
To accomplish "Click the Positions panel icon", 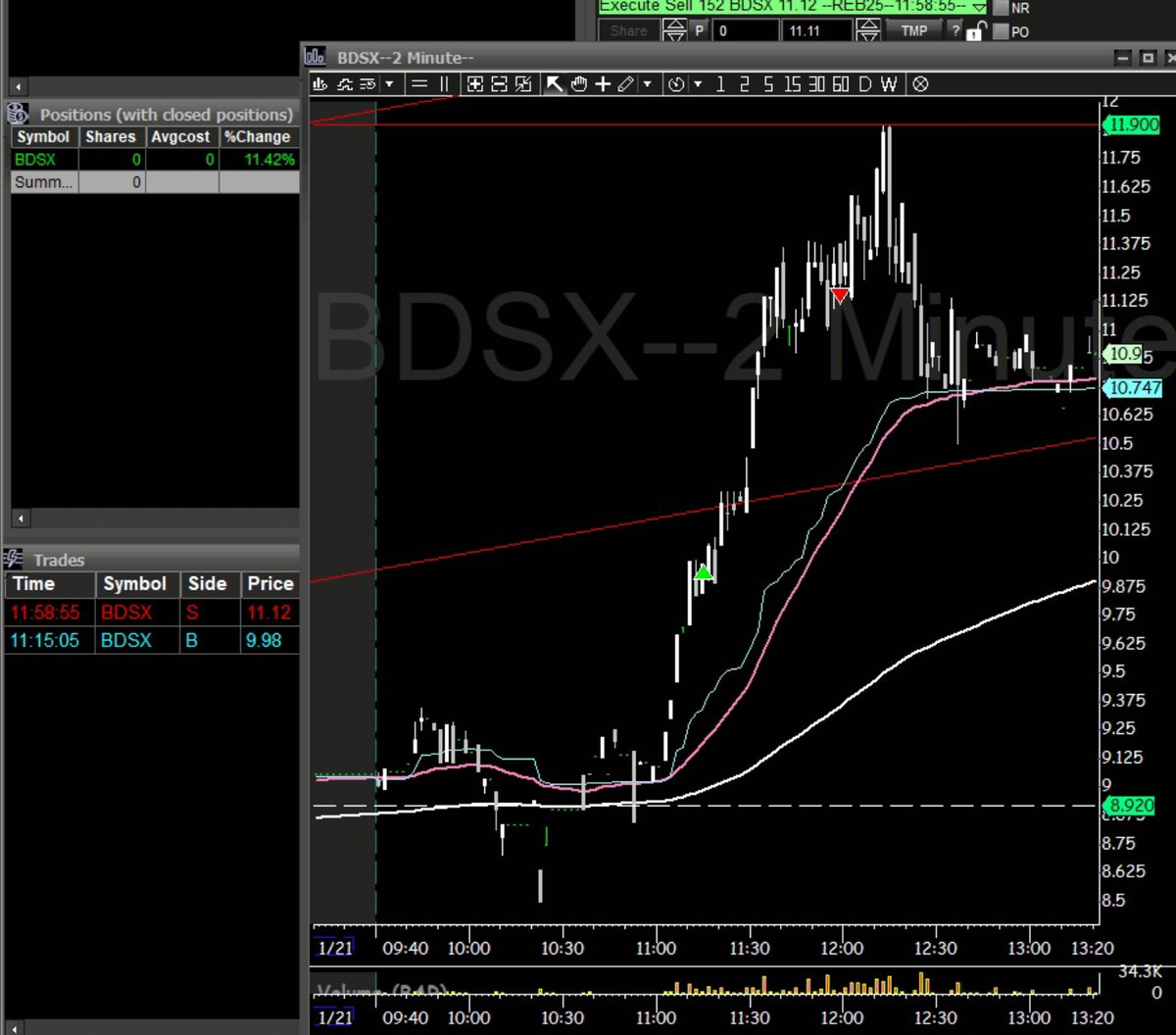I will [x=16, y=113].
